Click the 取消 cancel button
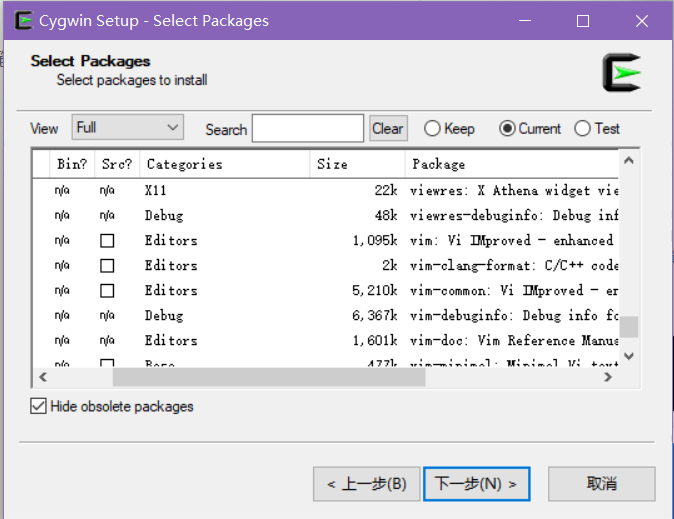The width and height of the screenshot is (674, 519). click(x=602, y=484)
